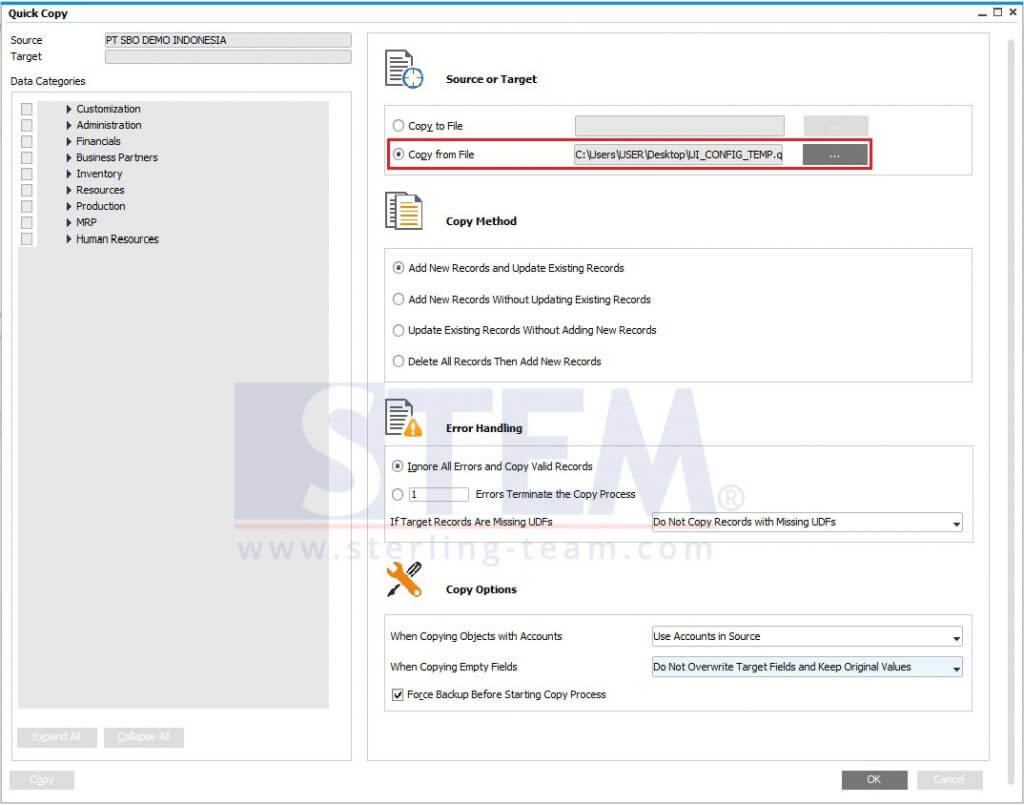
Task: Select the Copy to File option
Action: tap(397, 125)
